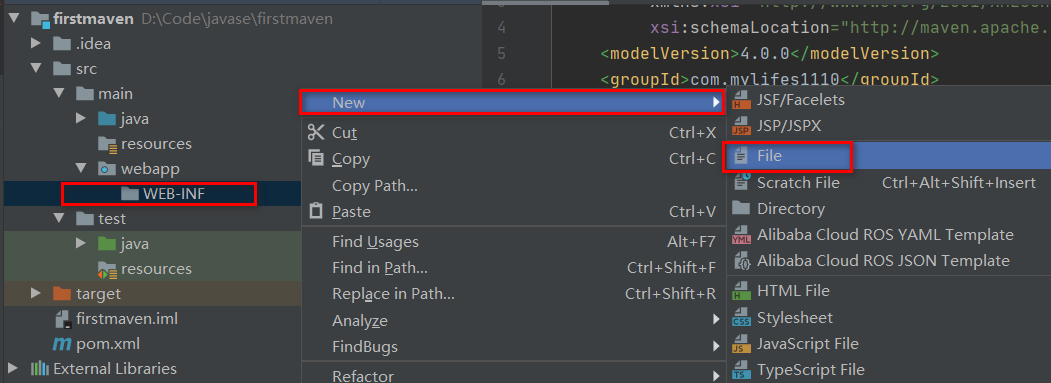
Task: Choose Cut from the context menu
Action: [513, 132]
